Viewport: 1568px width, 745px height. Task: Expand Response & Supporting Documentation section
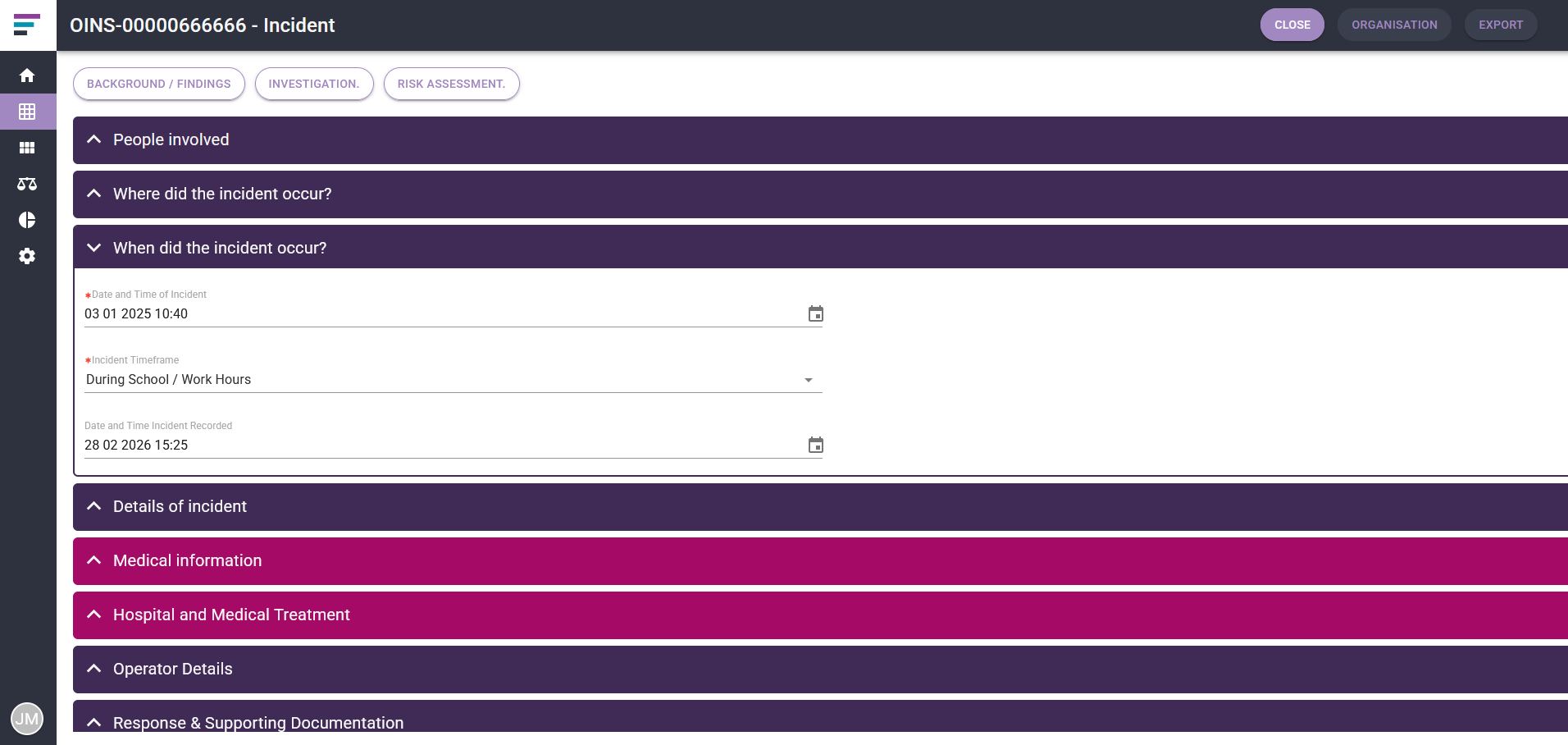pos(820,716)
